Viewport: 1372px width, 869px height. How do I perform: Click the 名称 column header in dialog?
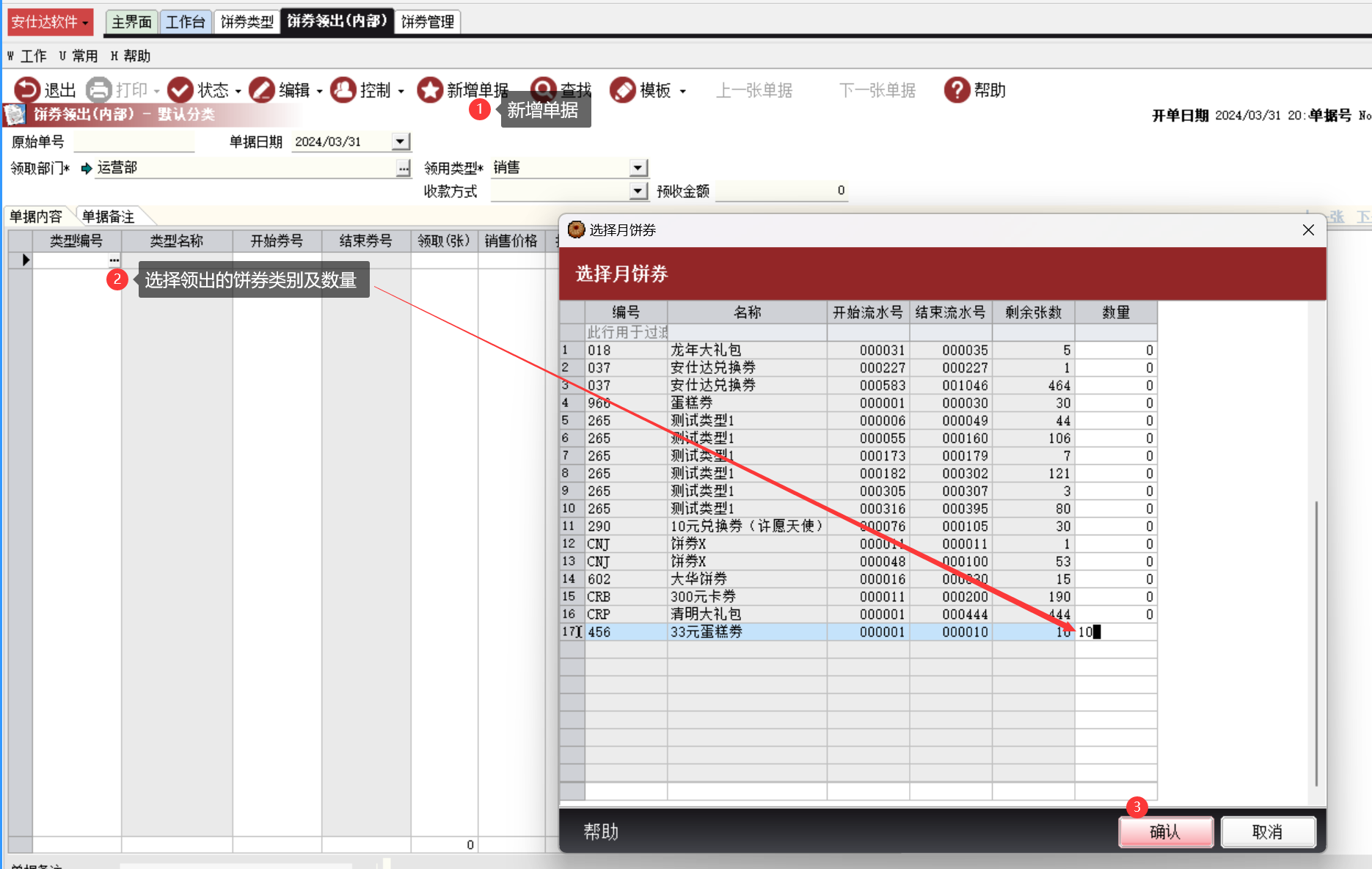click(x=747, y=312)
